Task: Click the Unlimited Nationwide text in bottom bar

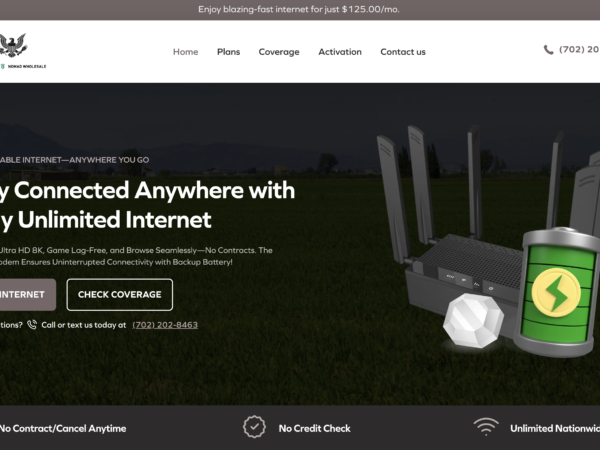Action: (555, 428)
